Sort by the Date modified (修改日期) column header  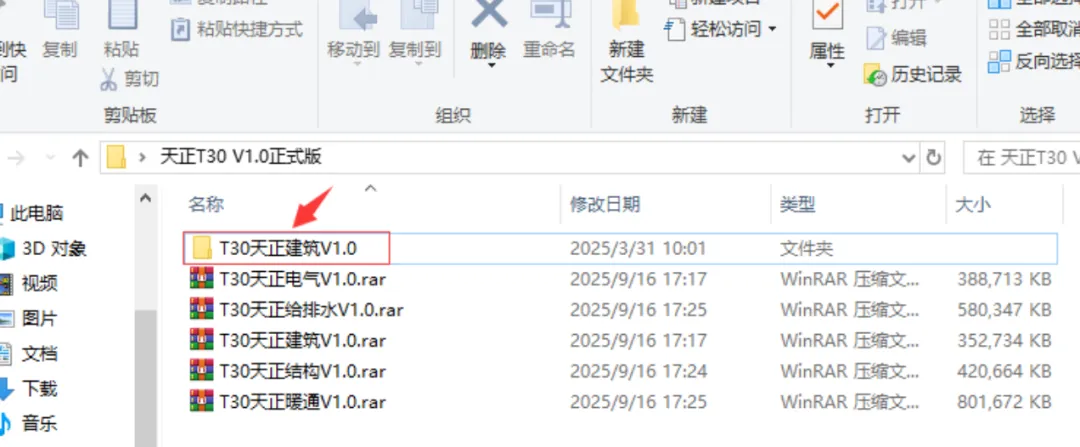point(605,204)
